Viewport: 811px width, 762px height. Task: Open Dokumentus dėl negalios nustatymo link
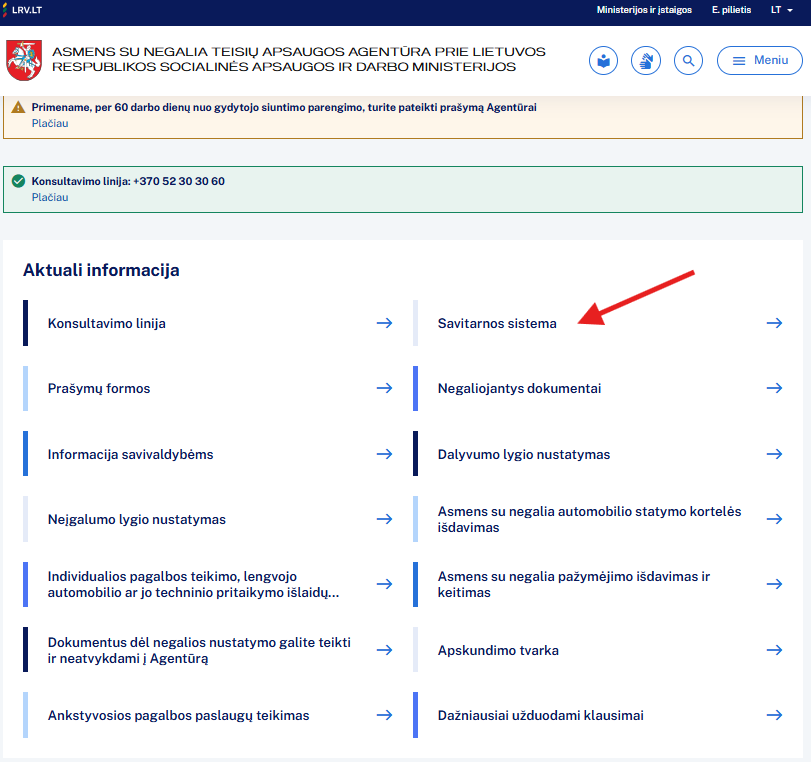199,650
